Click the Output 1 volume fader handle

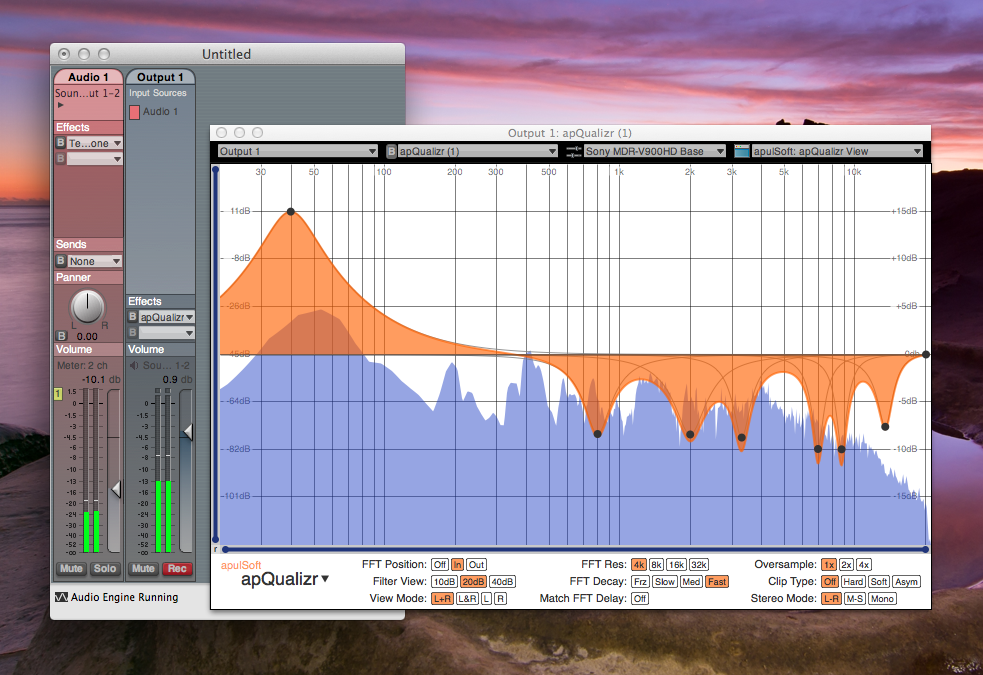coord(187,431)
